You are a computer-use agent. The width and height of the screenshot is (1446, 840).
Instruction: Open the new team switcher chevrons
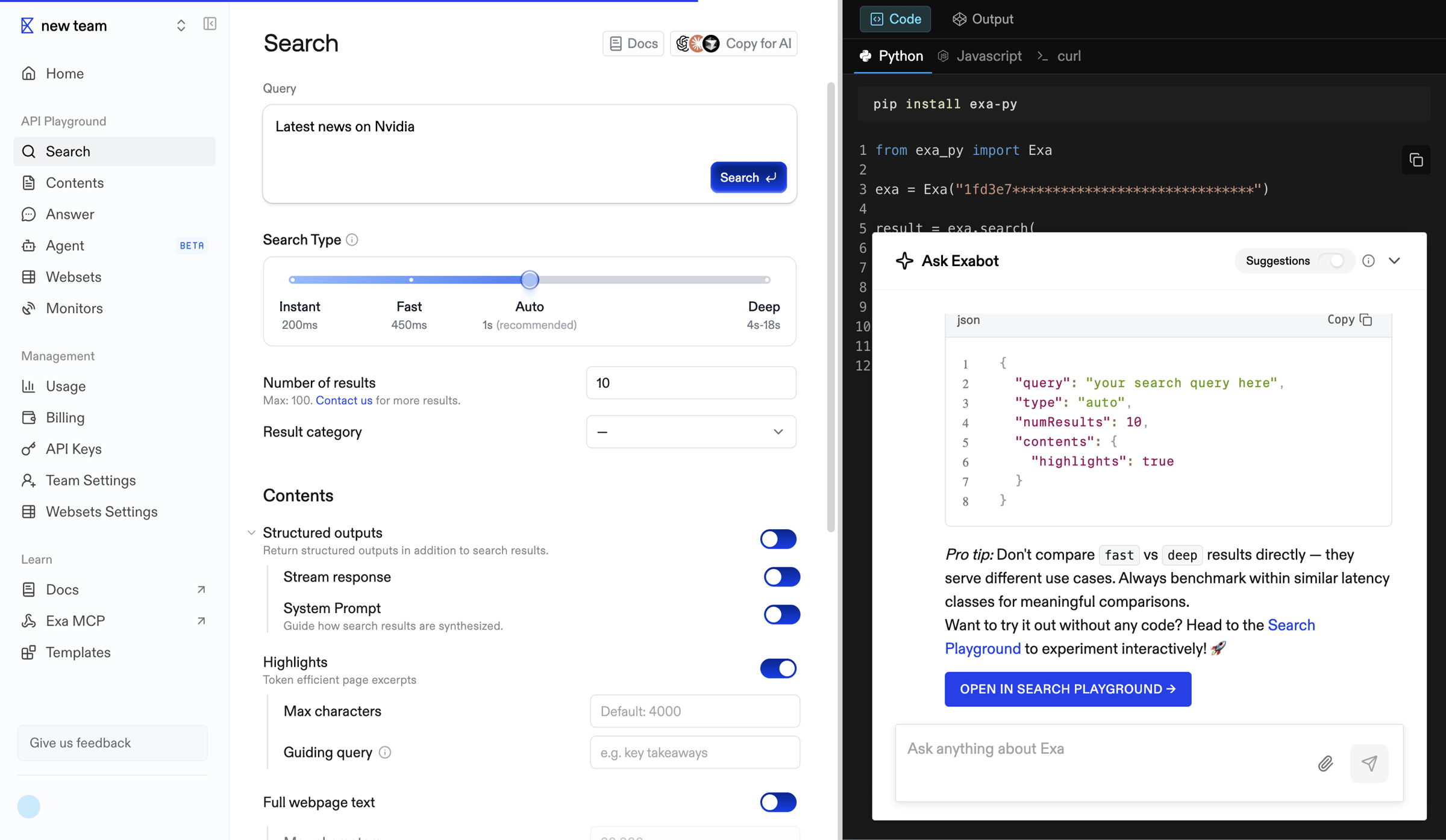point(181,25)
